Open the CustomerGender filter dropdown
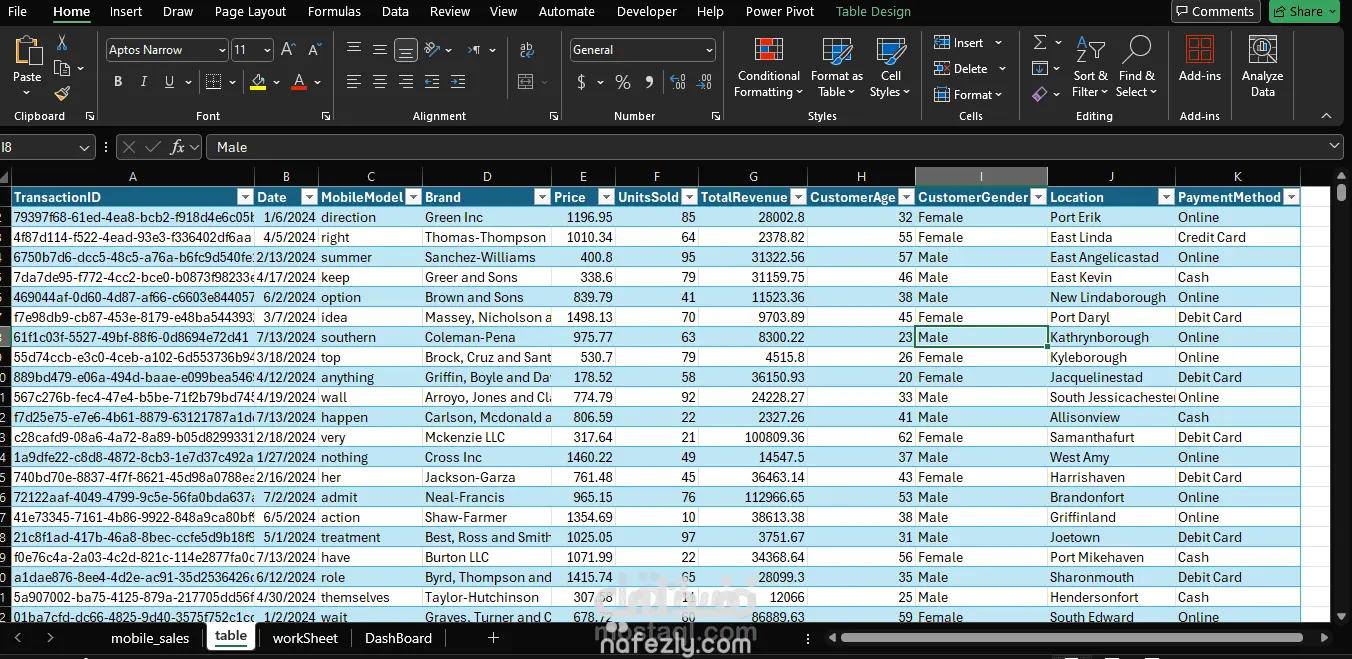Viewport: 1352px width, 659px height. click(1038, 197)
